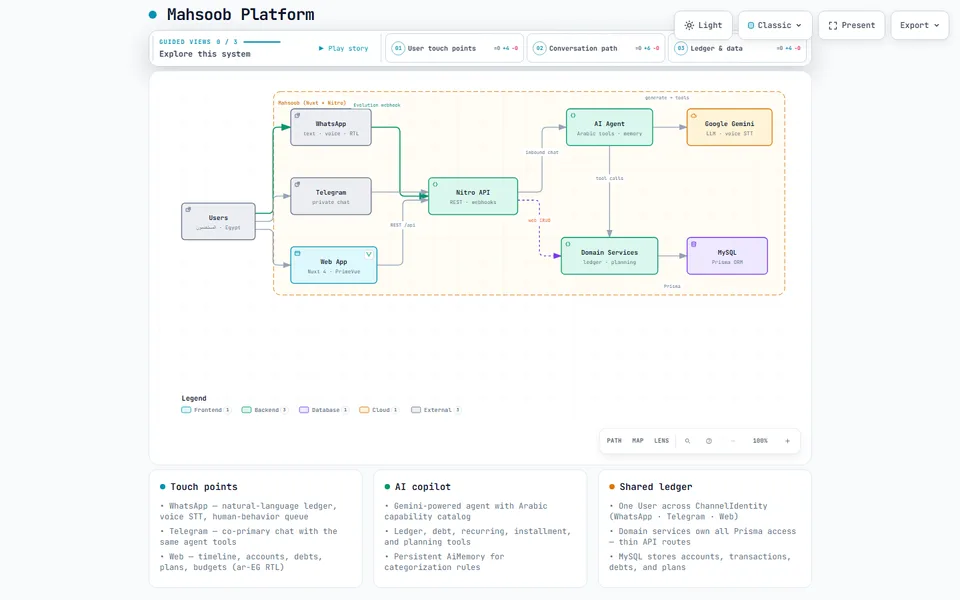Image resolution: width=960 pixels, height=600 pixels.
Task: Click the external icon on Users node
Action: click(188, 209)
